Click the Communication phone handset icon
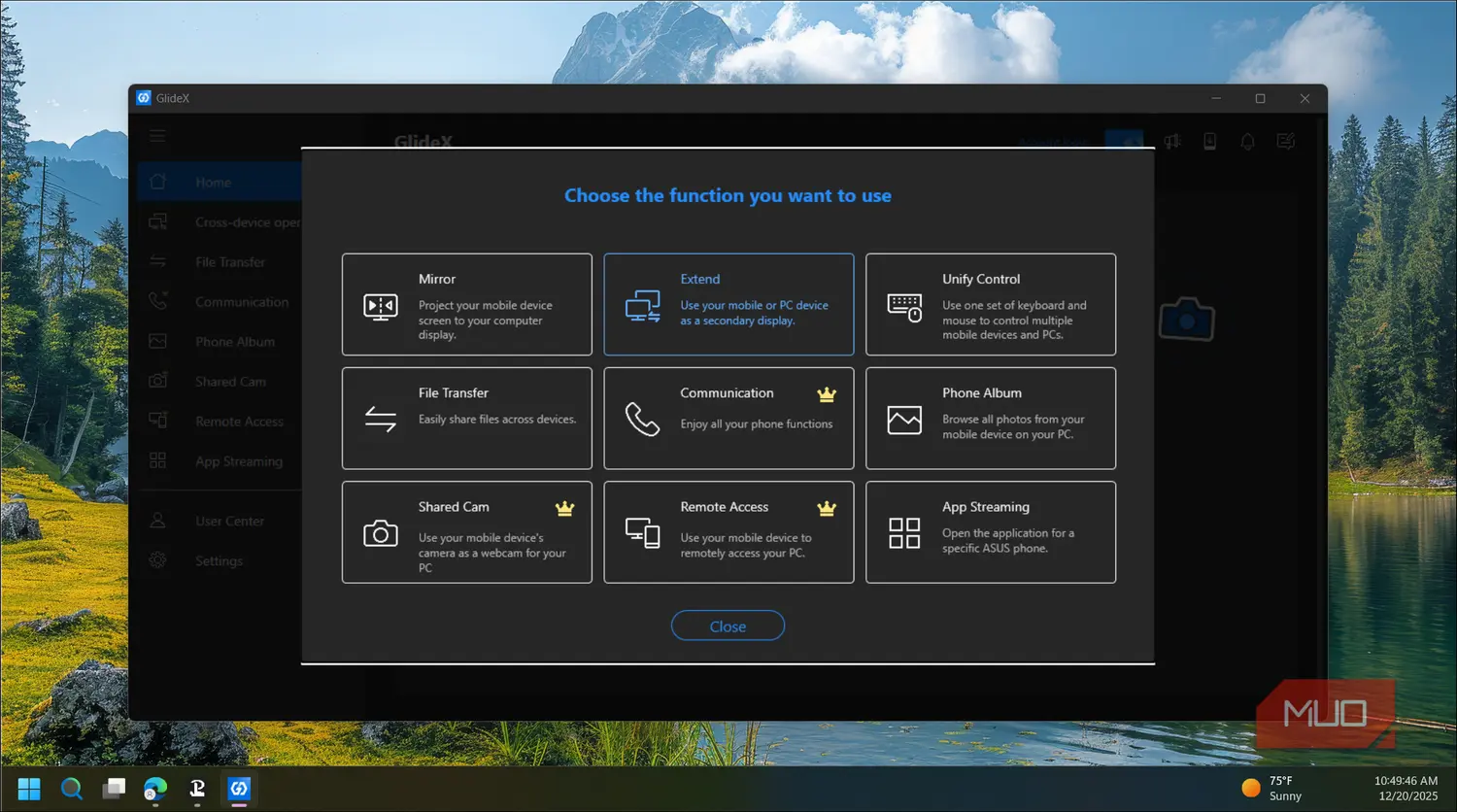1457x812 pixels. click(x=642, y=419)
